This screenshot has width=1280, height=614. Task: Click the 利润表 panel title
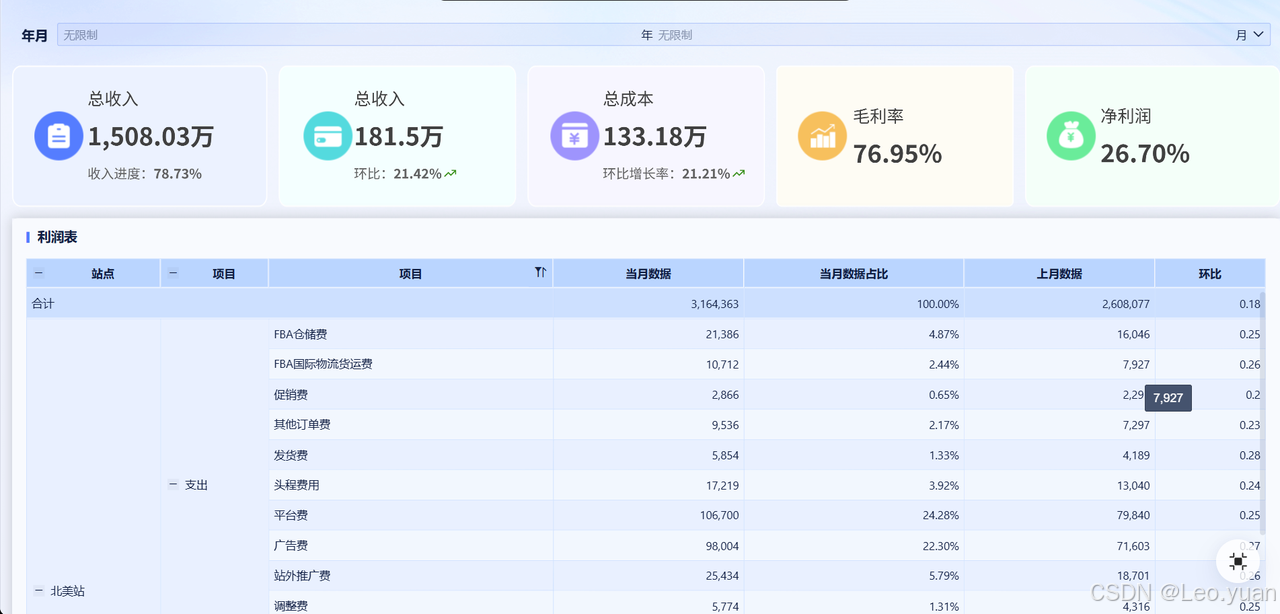57,237
